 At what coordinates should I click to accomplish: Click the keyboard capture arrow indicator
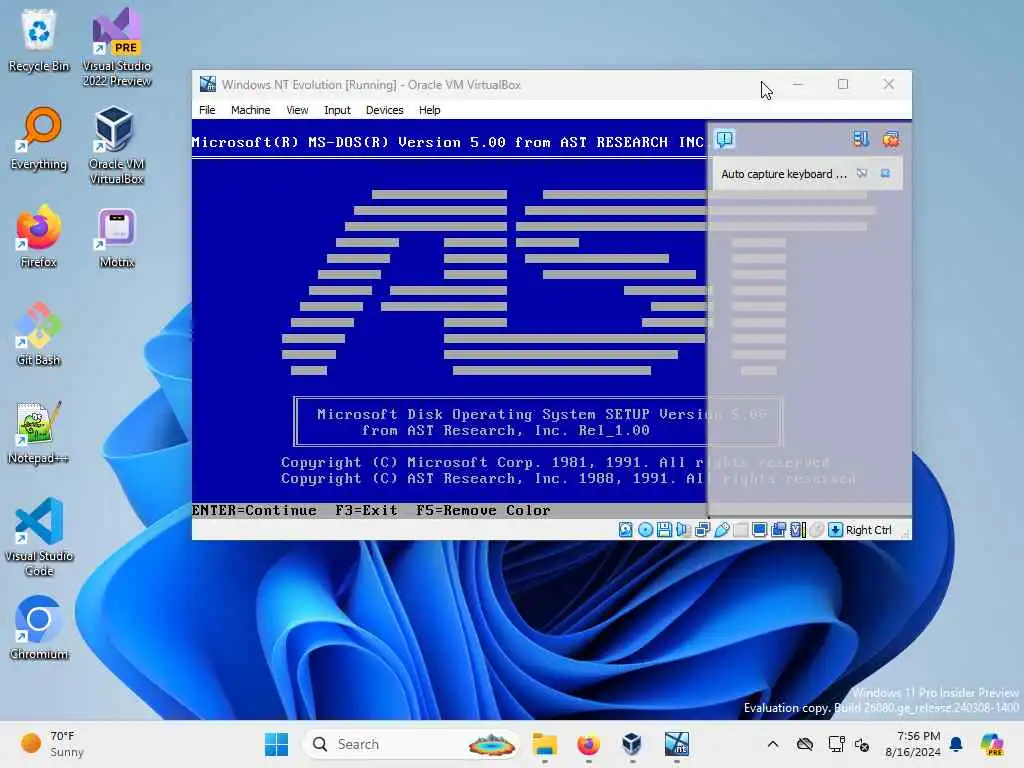[835, 530]
